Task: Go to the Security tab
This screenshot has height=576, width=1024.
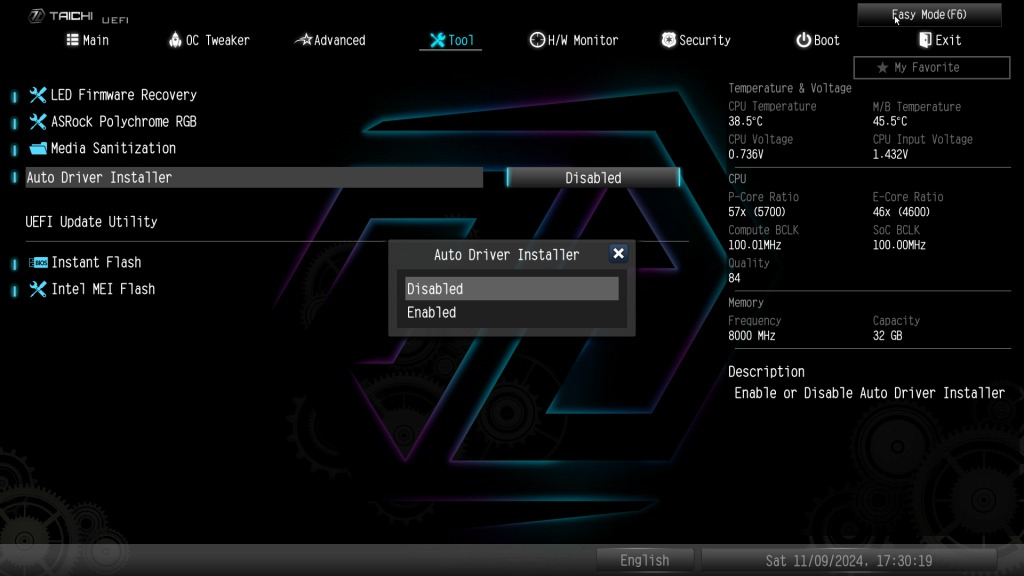Action: [696, 40]
